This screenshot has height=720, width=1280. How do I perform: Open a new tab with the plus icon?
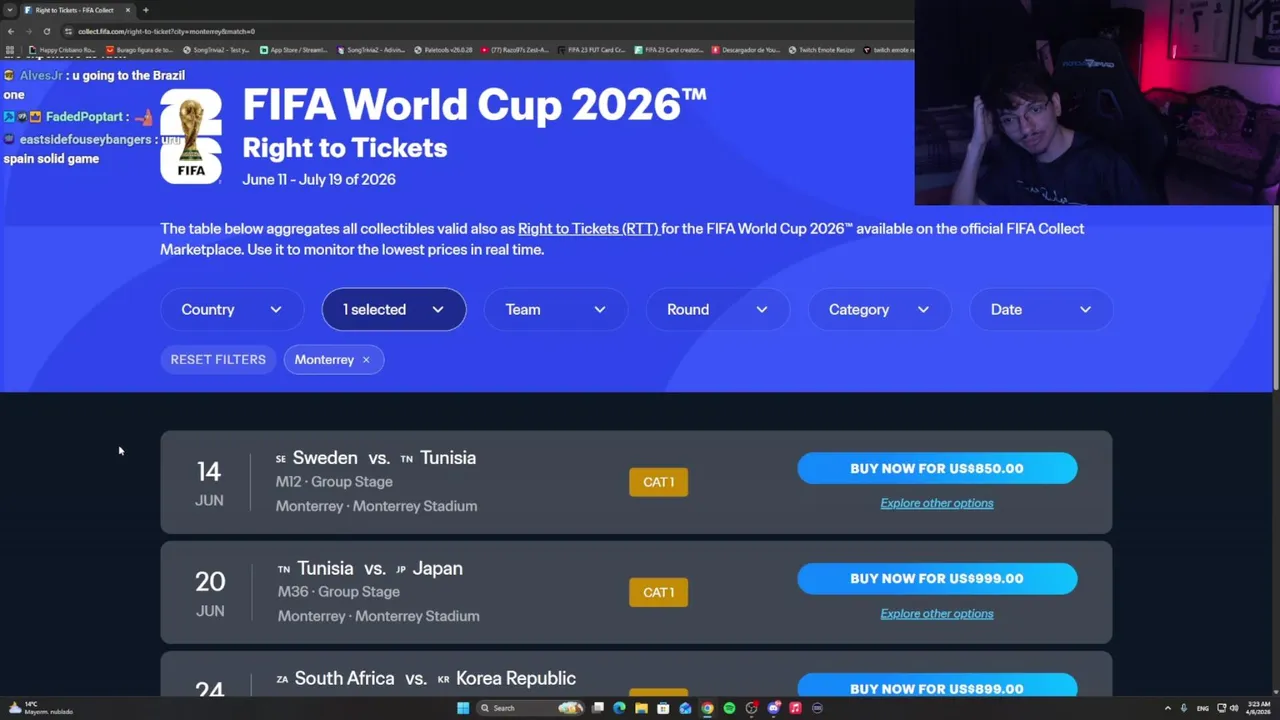[x=146, y=10]
